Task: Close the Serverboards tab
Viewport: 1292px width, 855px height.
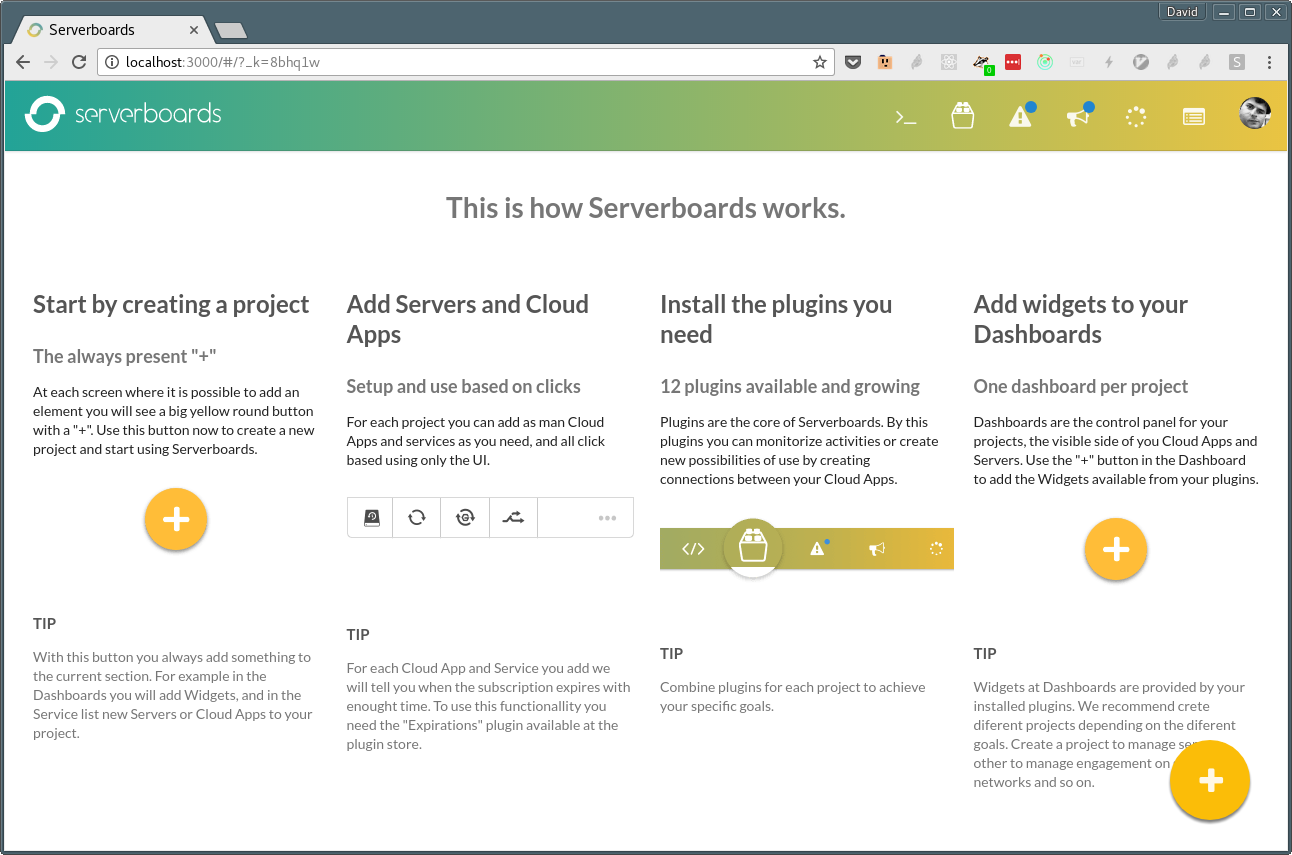Action: [x=196, y=30]
